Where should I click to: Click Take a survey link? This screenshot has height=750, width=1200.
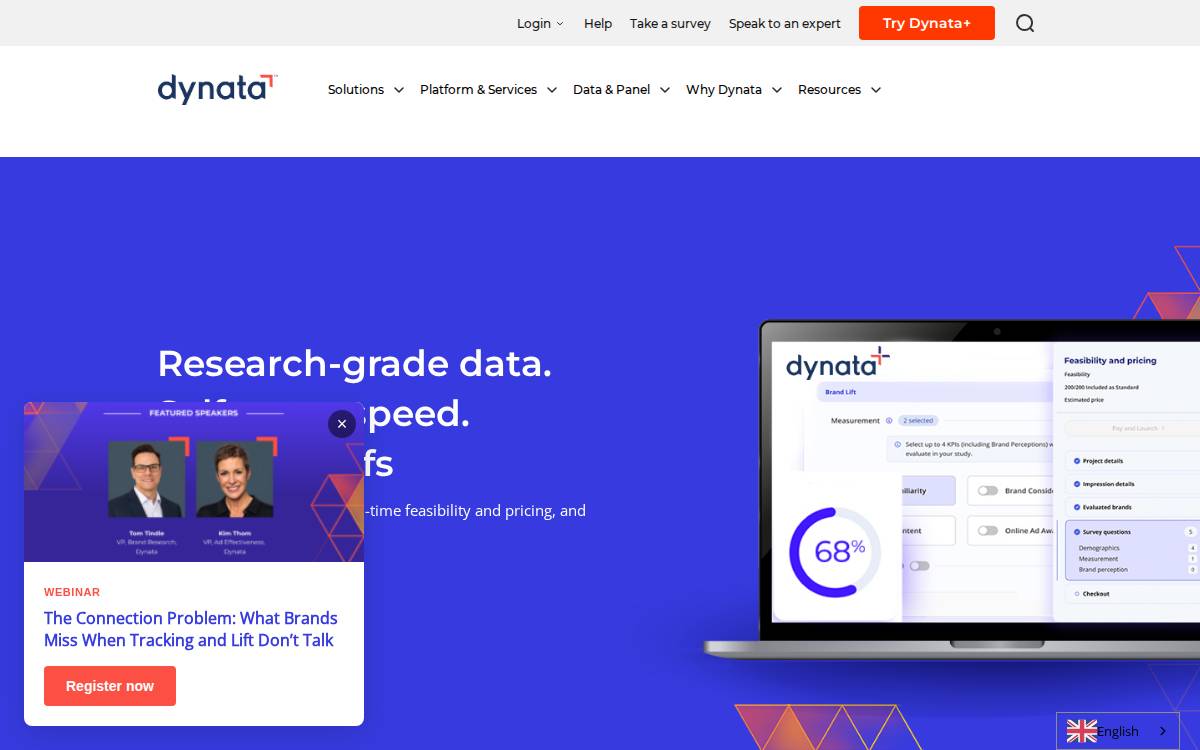point(670,23)
